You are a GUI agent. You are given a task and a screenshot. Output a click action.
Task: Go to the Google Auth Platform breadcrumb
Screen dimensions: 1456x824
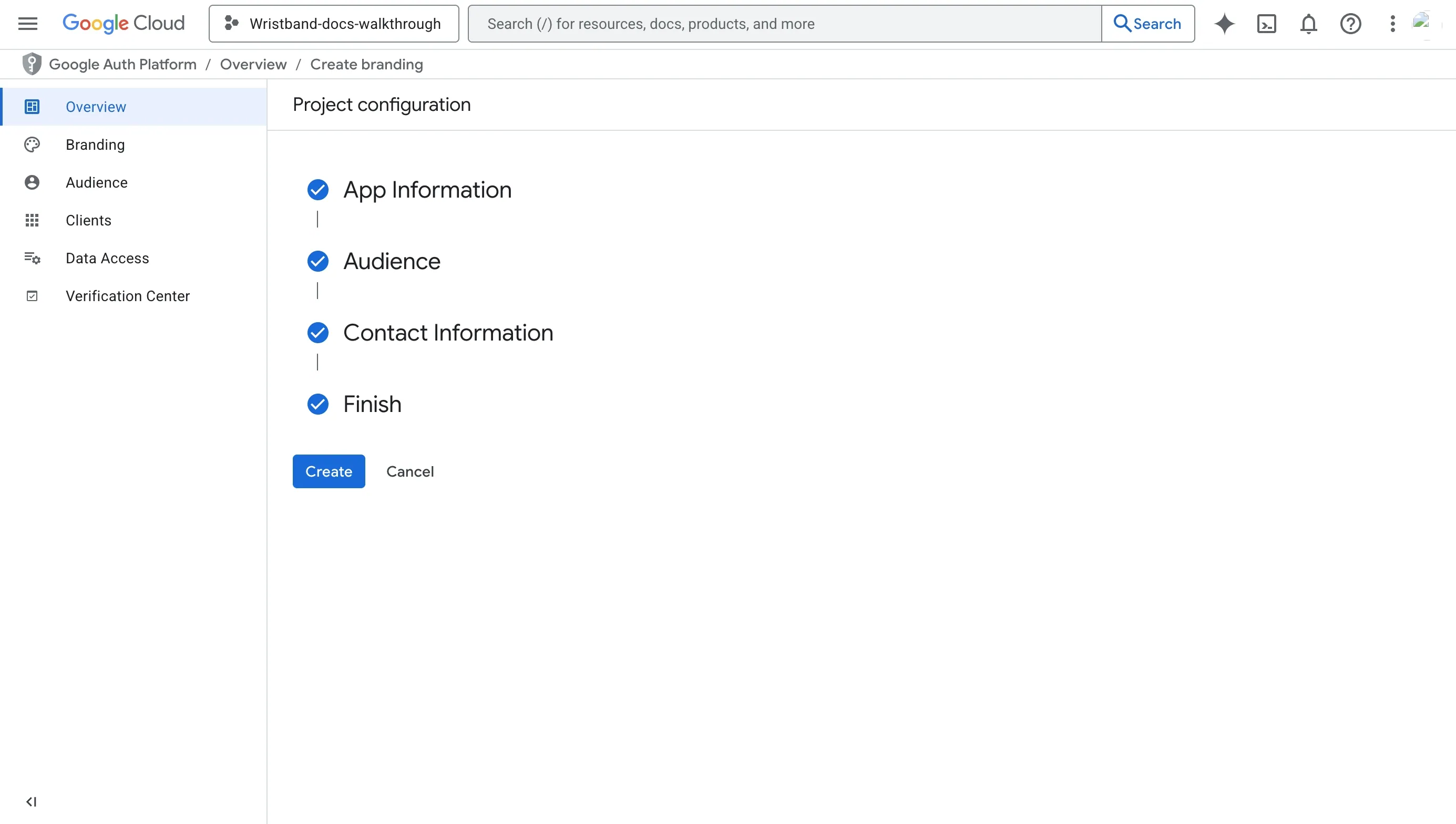click(x=123, y=65)
